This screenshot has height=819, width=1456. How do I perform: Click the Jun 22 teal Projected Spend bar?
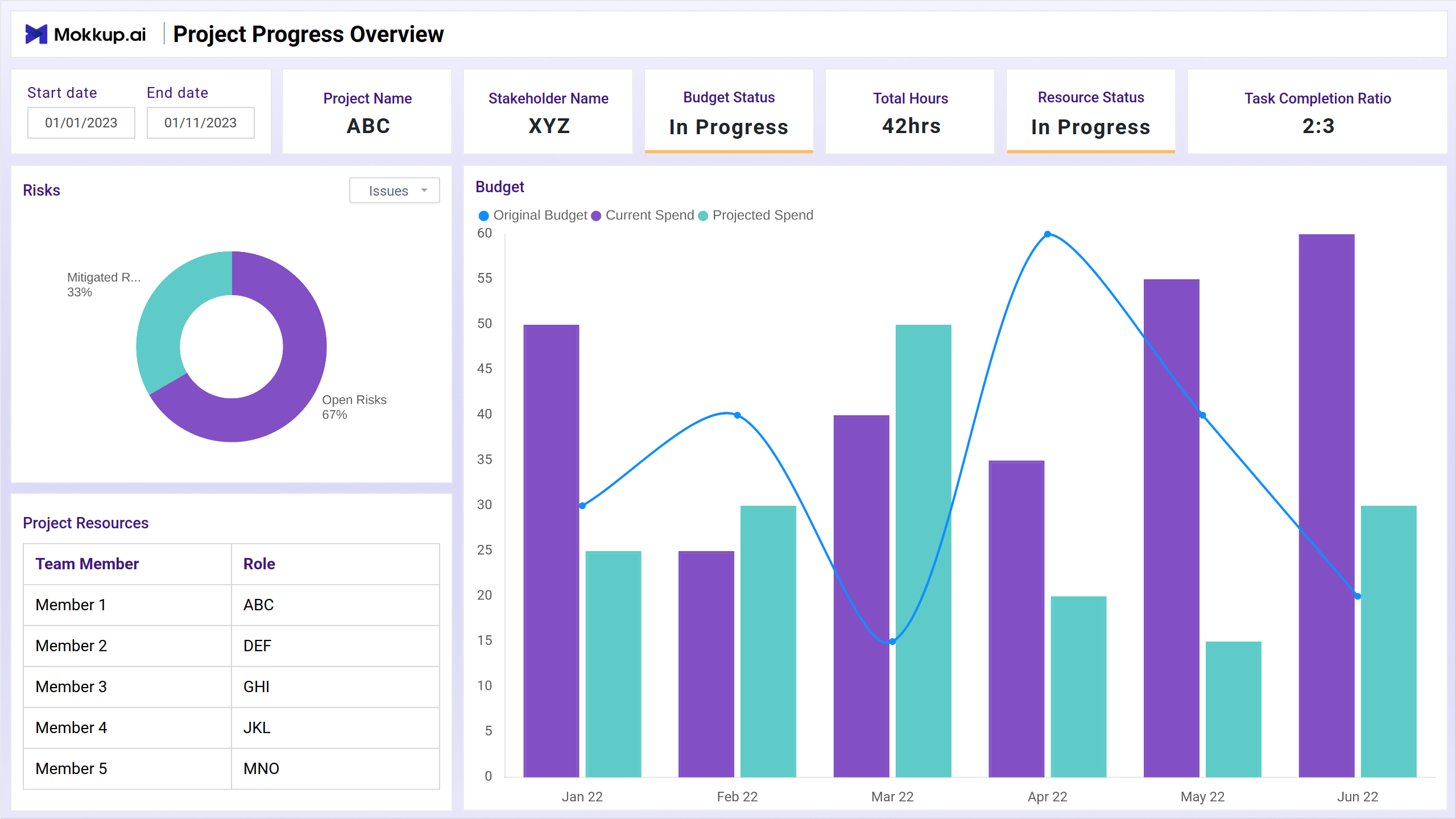pos(1388,641)
